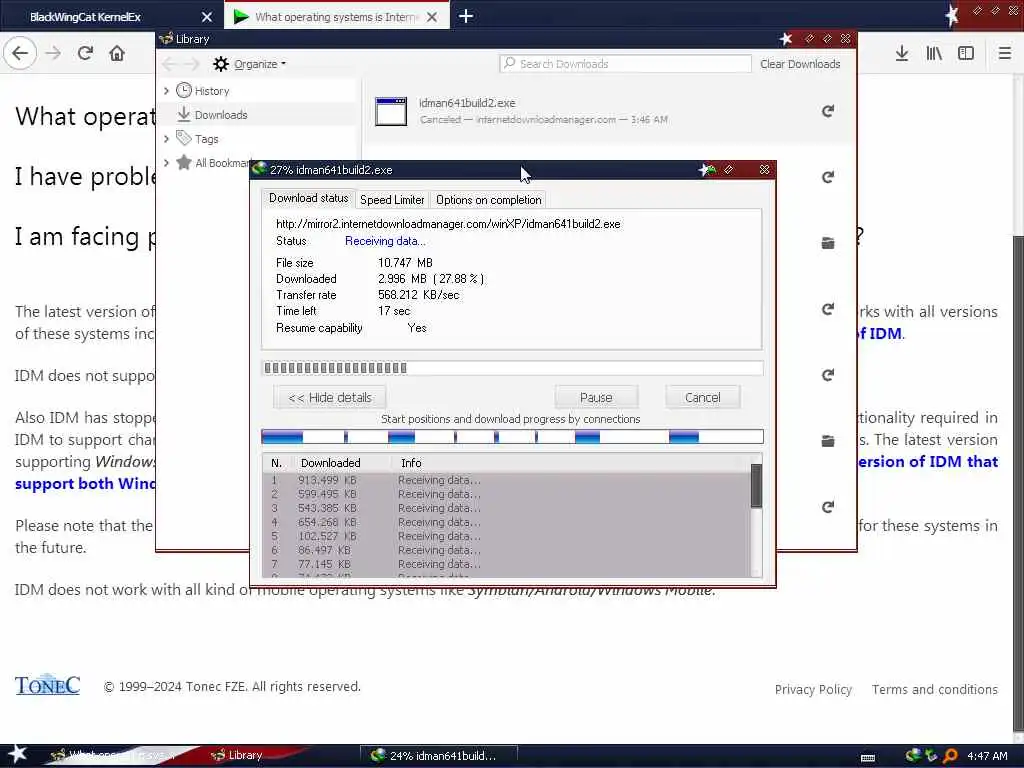Open Options on completion tab

tap(488, 200)
